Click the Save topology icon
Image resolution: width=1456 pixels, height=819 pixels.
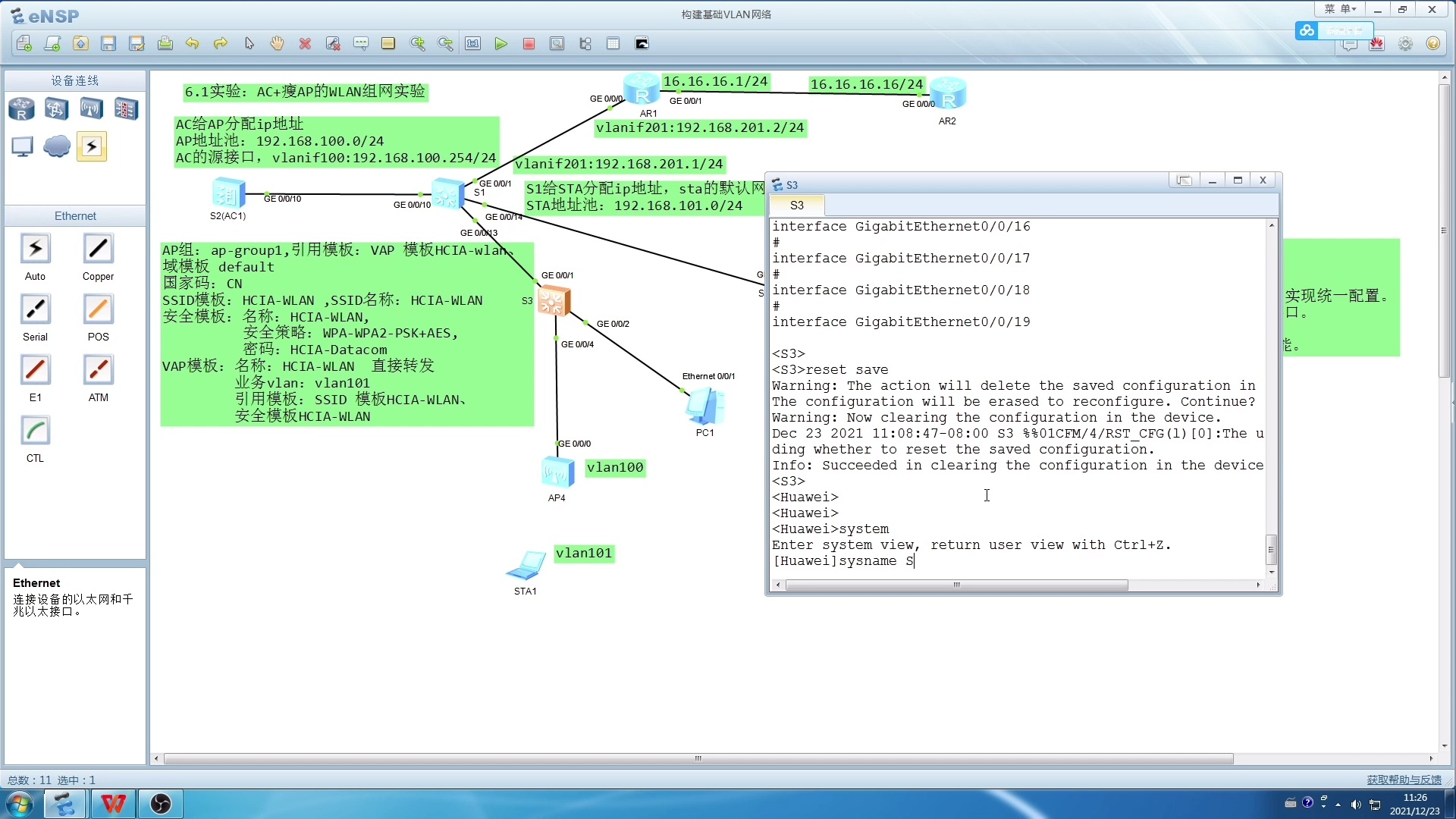[108, 44]
